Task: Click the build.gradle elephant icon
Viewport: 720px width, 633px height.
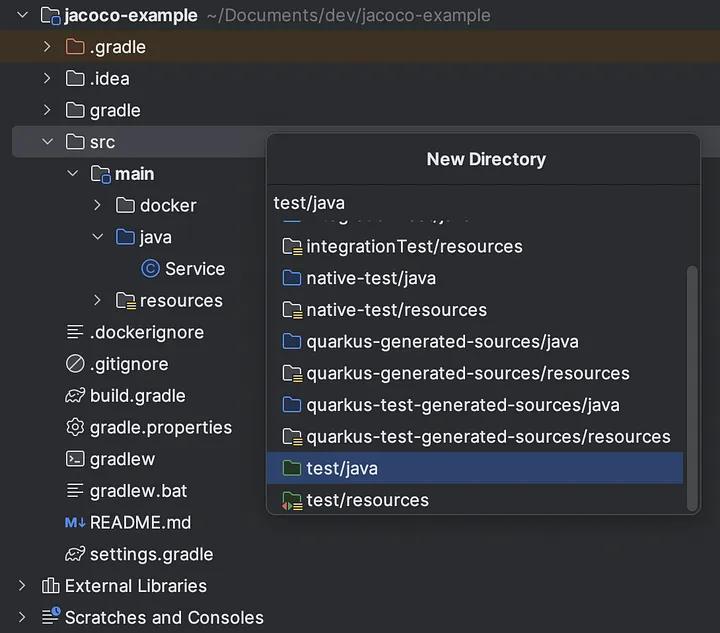Action: 75,396
